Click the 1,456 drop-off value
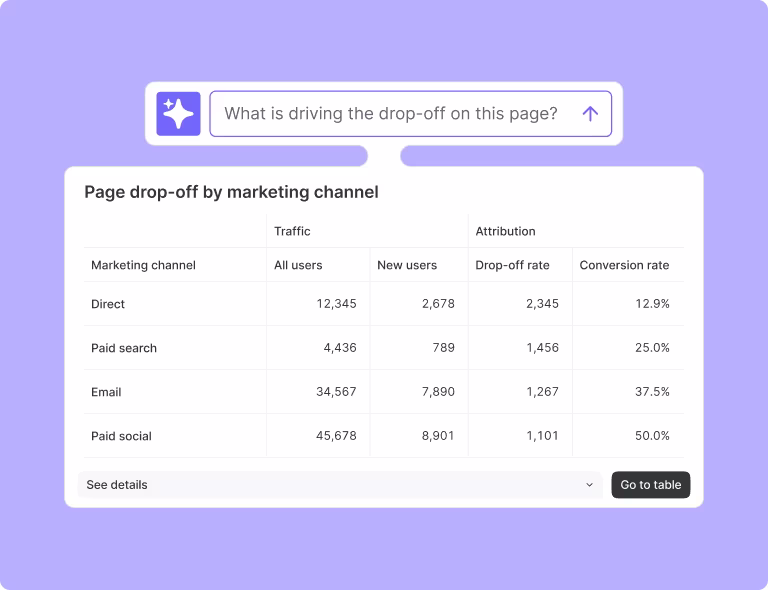This screenshot has width=768, height=590. 542,348
